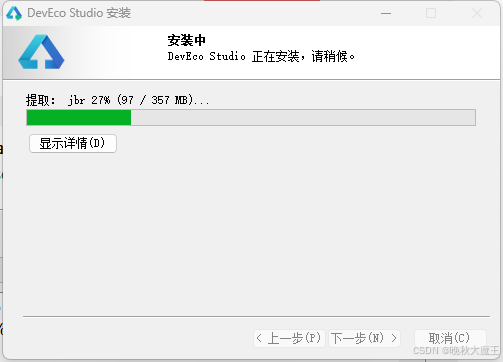
Task: Click the DevEco Studio 安装 window title
Action: point(79,13)
